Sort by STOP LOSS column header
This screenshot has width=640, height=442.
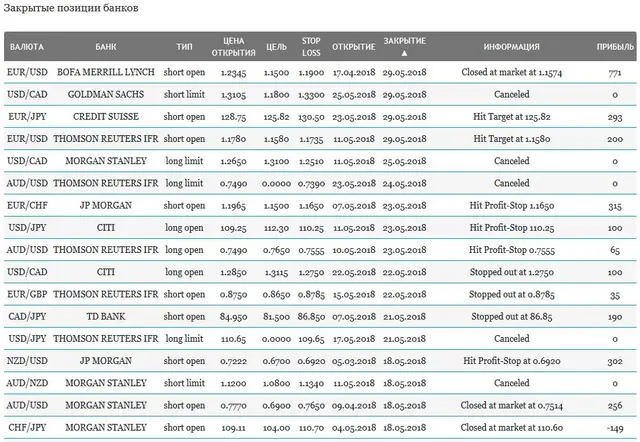pos(311,47)
